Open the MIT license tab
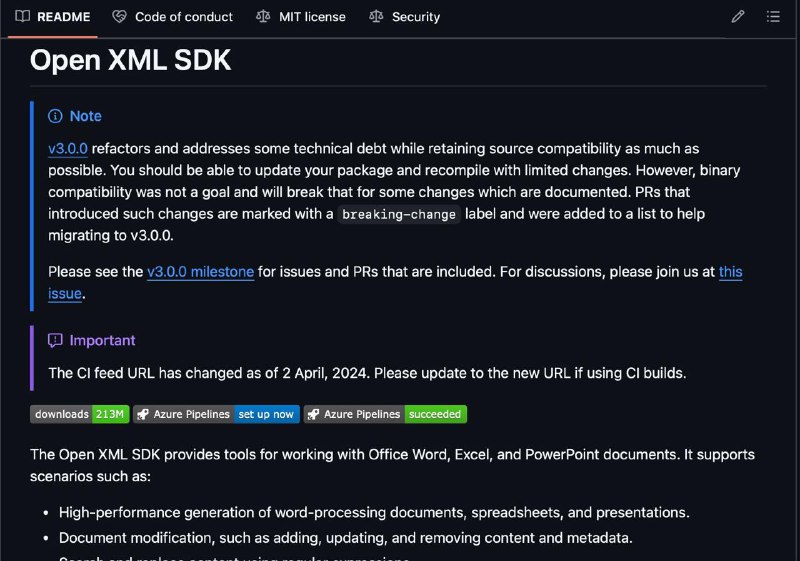The width and height of the screenshot is (800, 561). (x=301, y=17)
